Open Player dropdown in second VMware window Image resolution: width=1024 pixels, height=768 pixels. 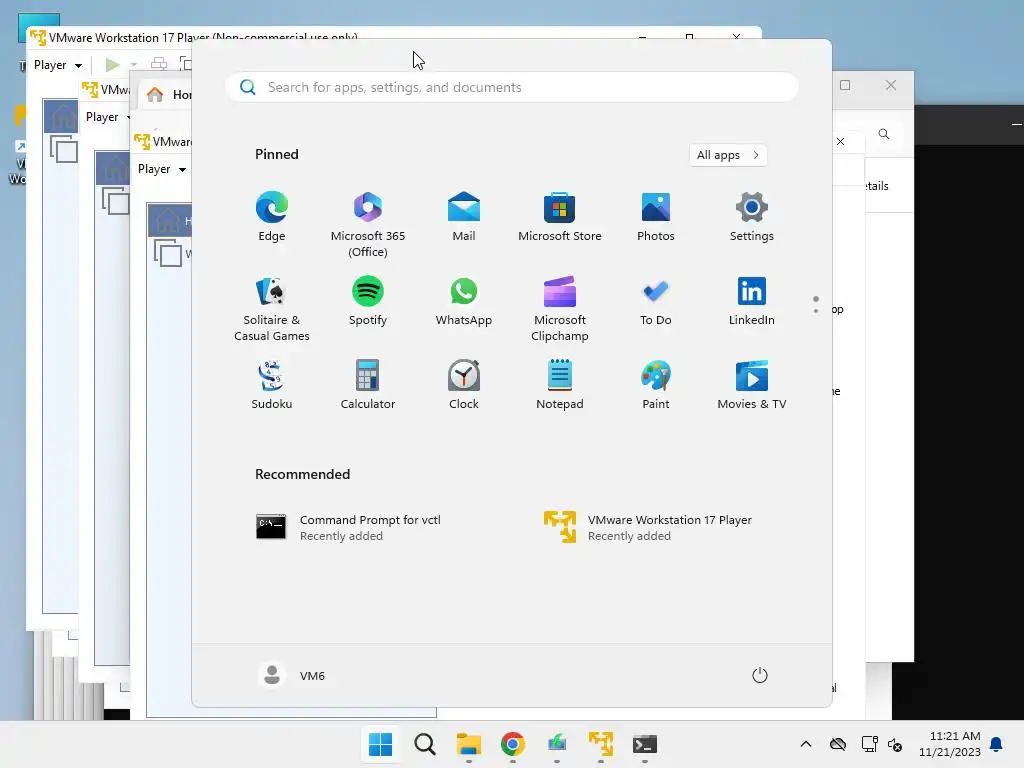click(107, 117)
